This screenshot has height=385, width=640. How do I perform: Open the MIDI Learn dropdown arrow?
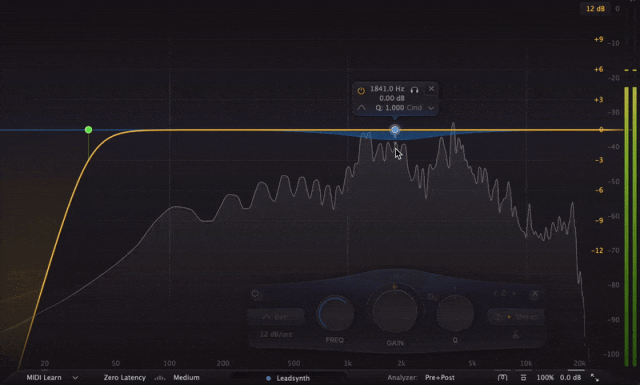(x=75, y=378)
